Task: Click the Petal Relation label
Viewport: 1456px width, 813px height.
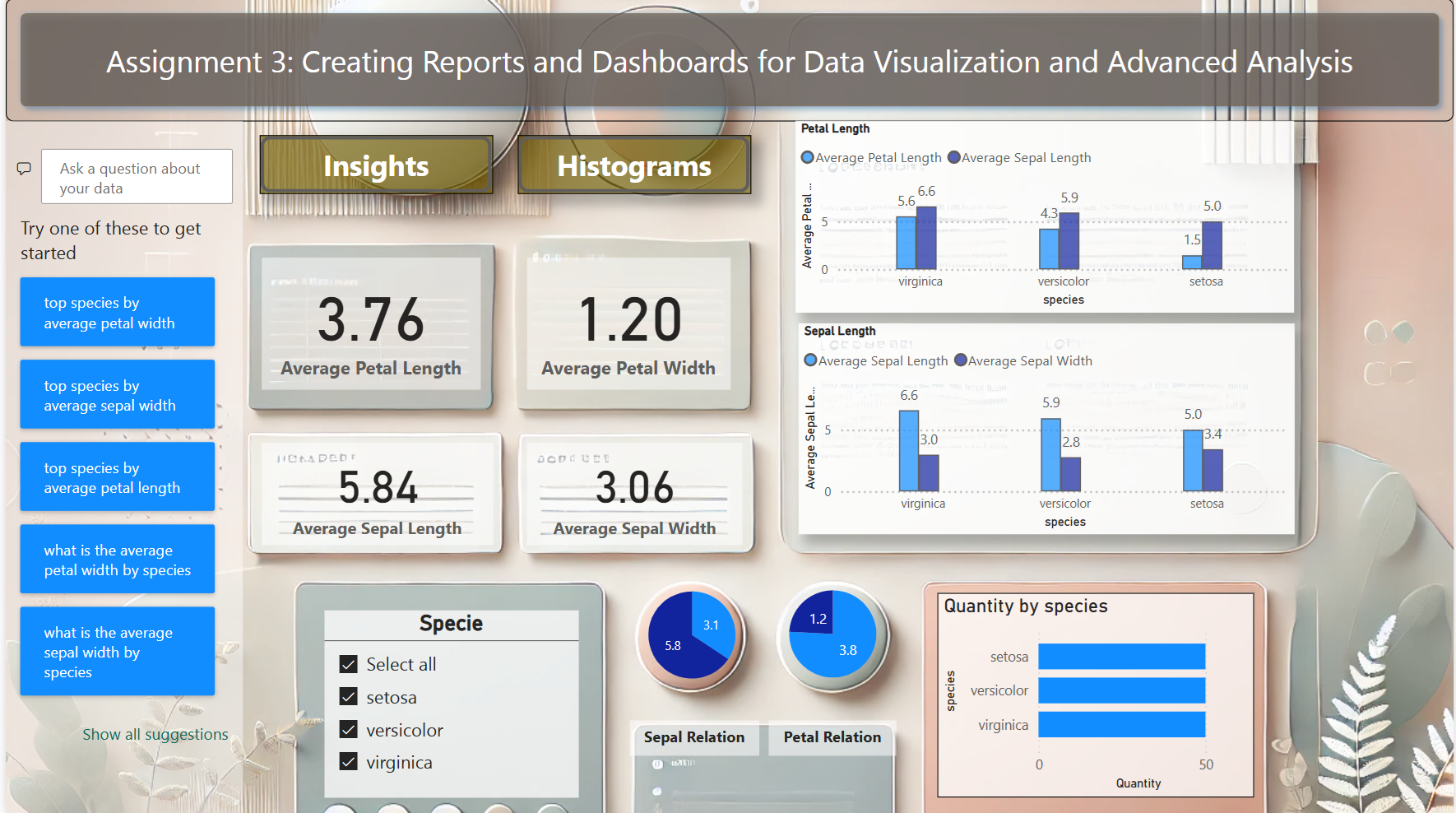Action: 832,737
